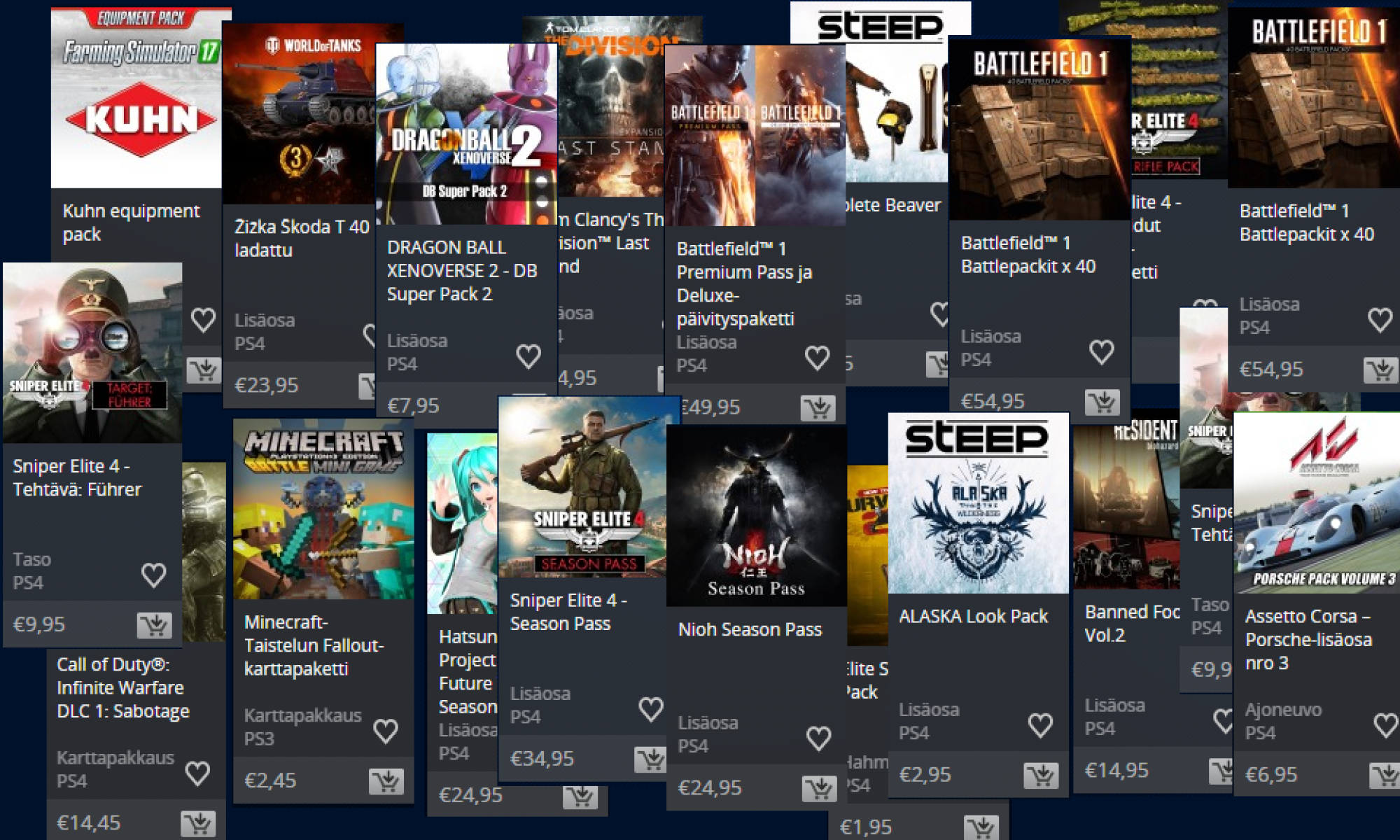
Task: Toggle heart on Sniper Elite 4 Tehtävä: Führer
Action: click(154, 575)
